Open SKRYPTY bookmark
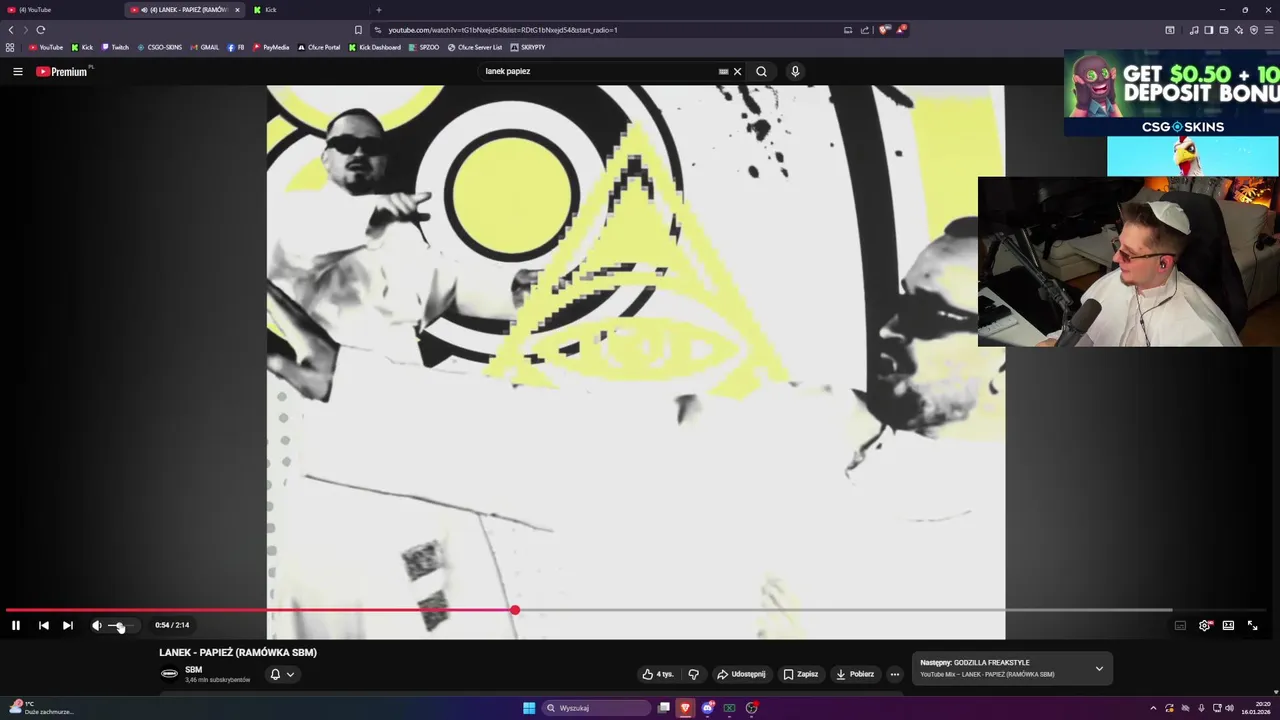The width and height of the screenshot is (1280, 720). pyautogui.click(x=528, y=47)
